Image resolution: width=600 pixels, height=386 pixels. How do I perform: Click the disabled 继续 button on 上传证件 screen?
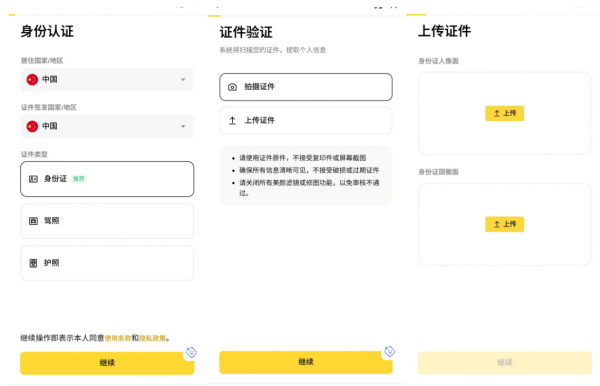(505, 363)
